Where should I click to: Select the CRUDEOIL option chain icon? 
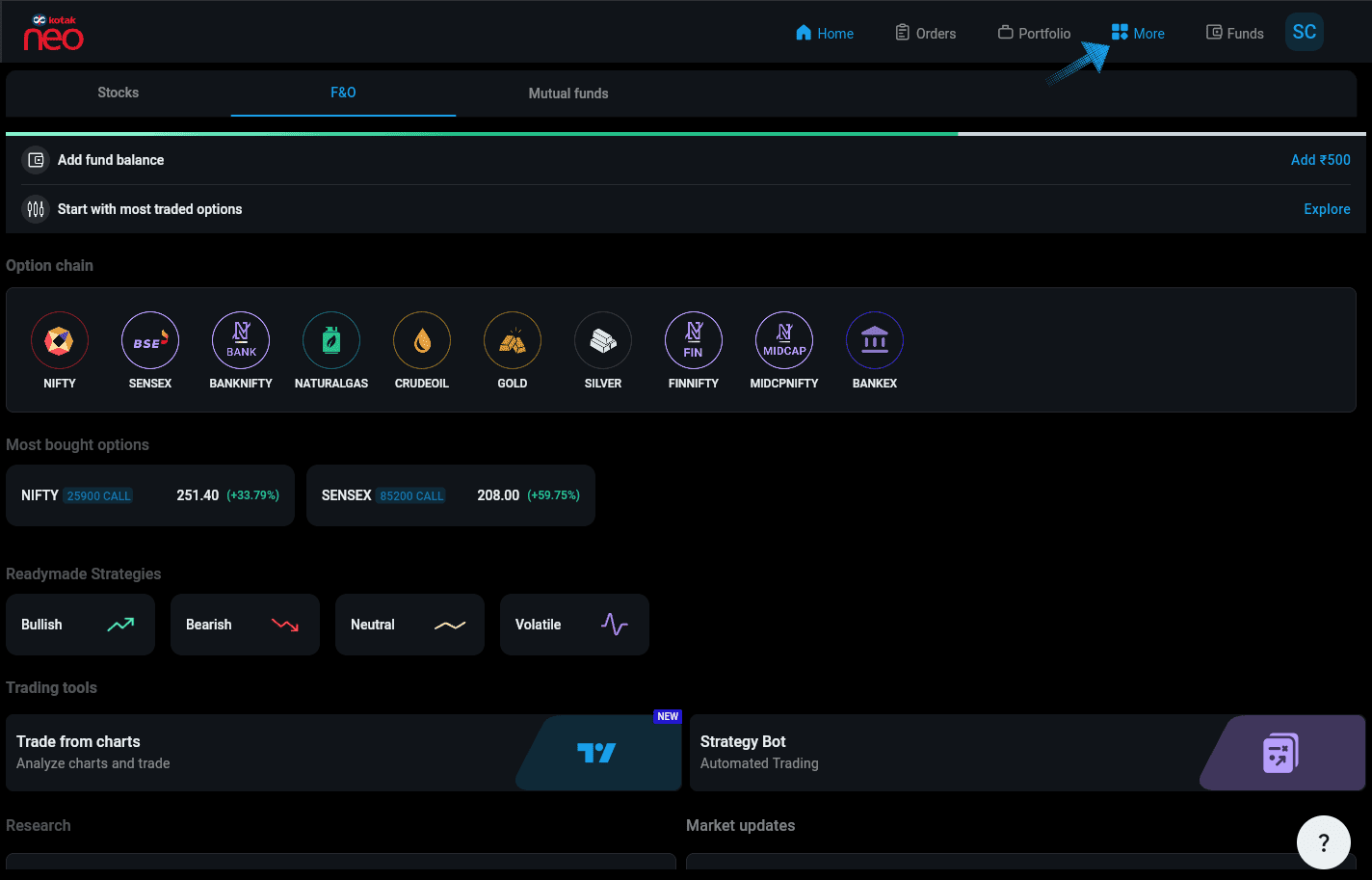422,341
